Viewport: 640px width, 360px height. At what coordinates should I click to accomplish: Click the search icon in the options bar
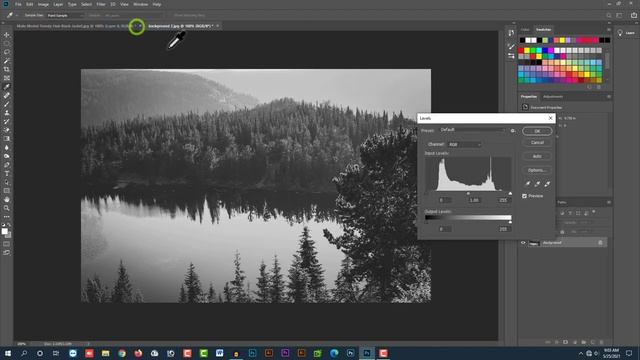click(609, 15)
